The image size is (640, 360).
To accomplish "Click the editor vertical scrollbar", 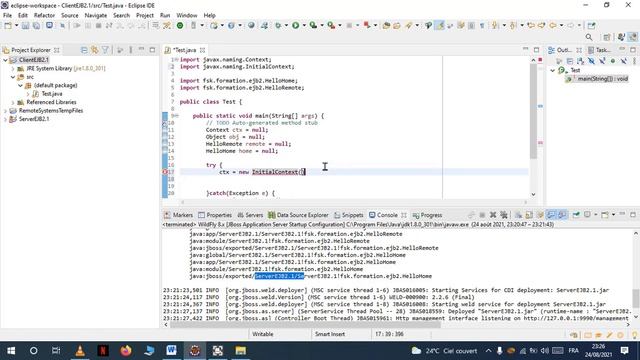I will click(x=533, y=110).
